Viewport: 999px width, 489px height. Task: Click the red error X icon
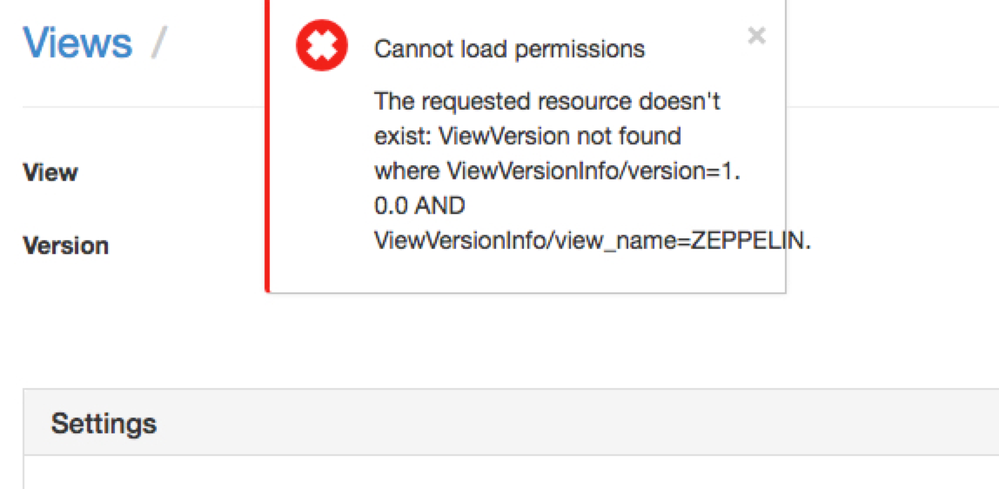[322, 46]
